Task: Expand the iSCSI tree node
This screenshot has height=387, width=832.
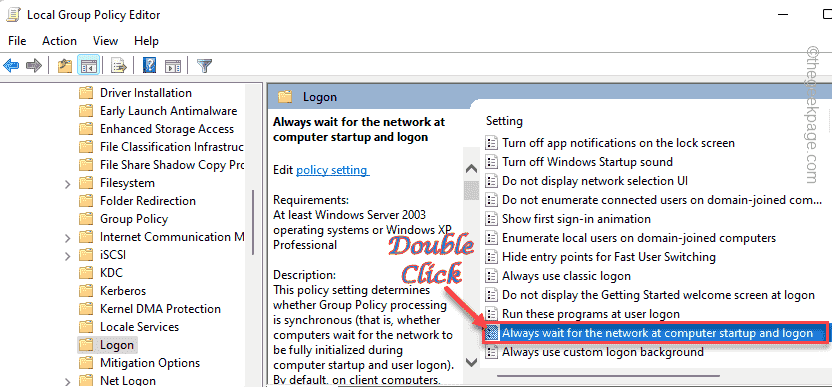Action: pos(67,256)
